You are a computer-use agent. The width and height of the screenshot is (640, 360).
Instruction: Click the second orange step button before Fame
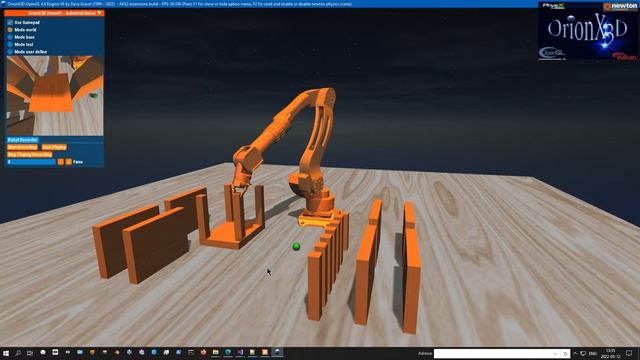[x=69, y=162]
